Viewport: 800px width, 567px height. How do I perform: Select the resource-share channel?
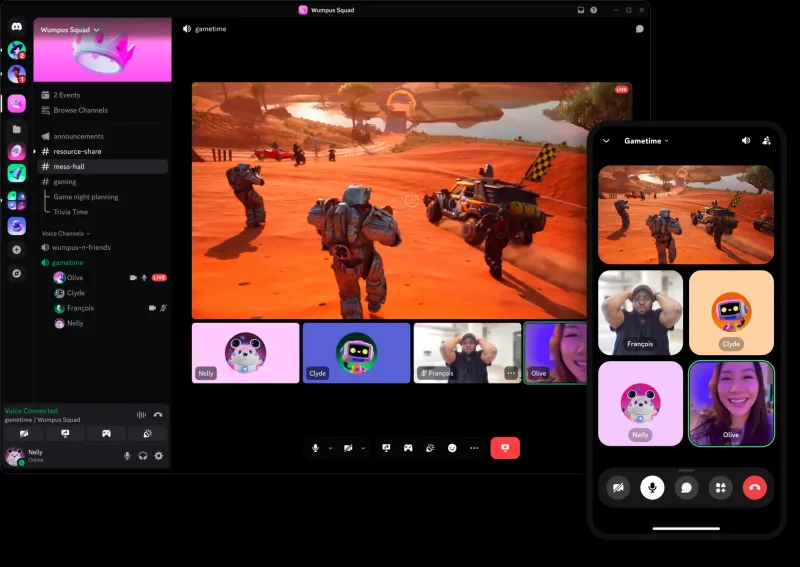coord(103,152)
